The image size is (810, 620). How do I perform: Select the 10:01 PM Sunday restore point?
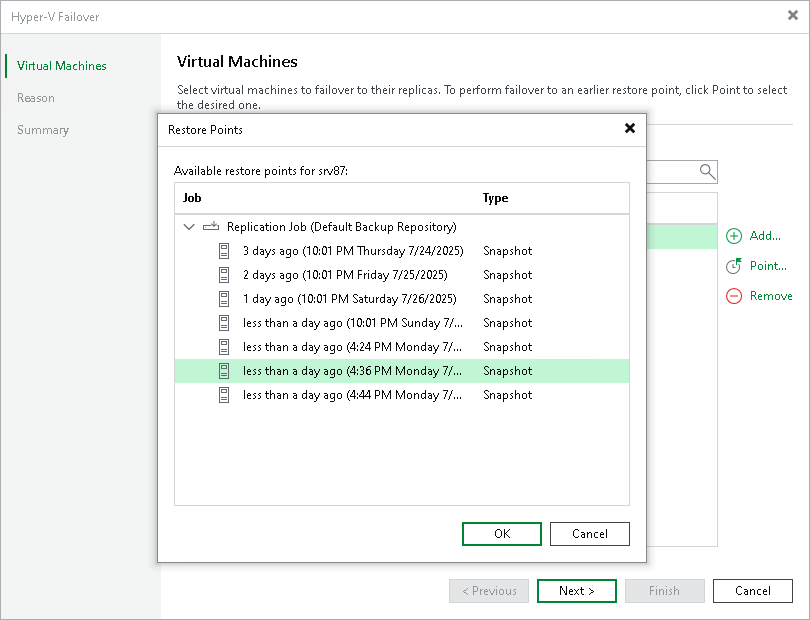click(x=402, y=323)
